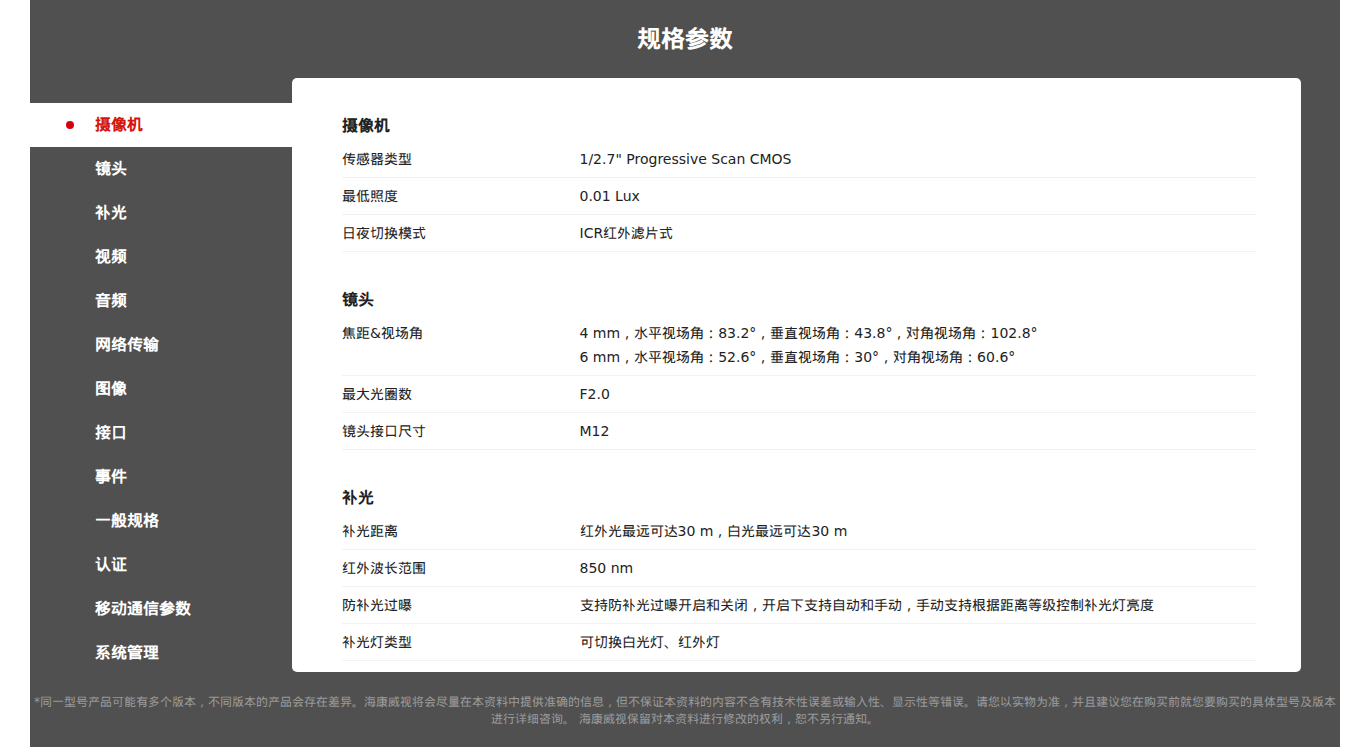
Task: Click the footer disclaimer about 海康威视
Action: pos(685,710)
